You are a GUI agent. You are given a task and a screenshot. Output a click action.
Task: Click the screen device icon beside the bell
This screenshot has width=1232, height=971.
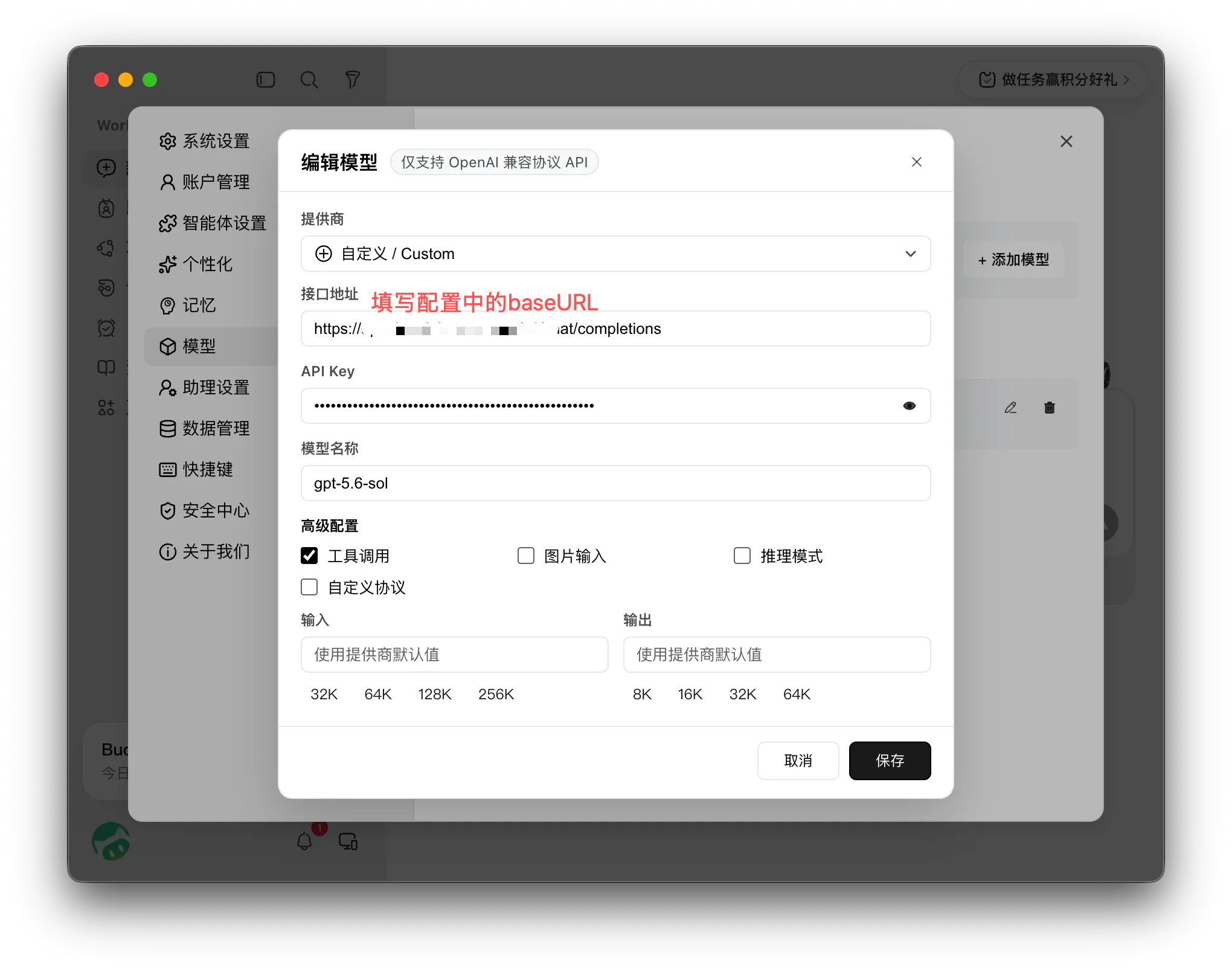[x=348, y=841]
